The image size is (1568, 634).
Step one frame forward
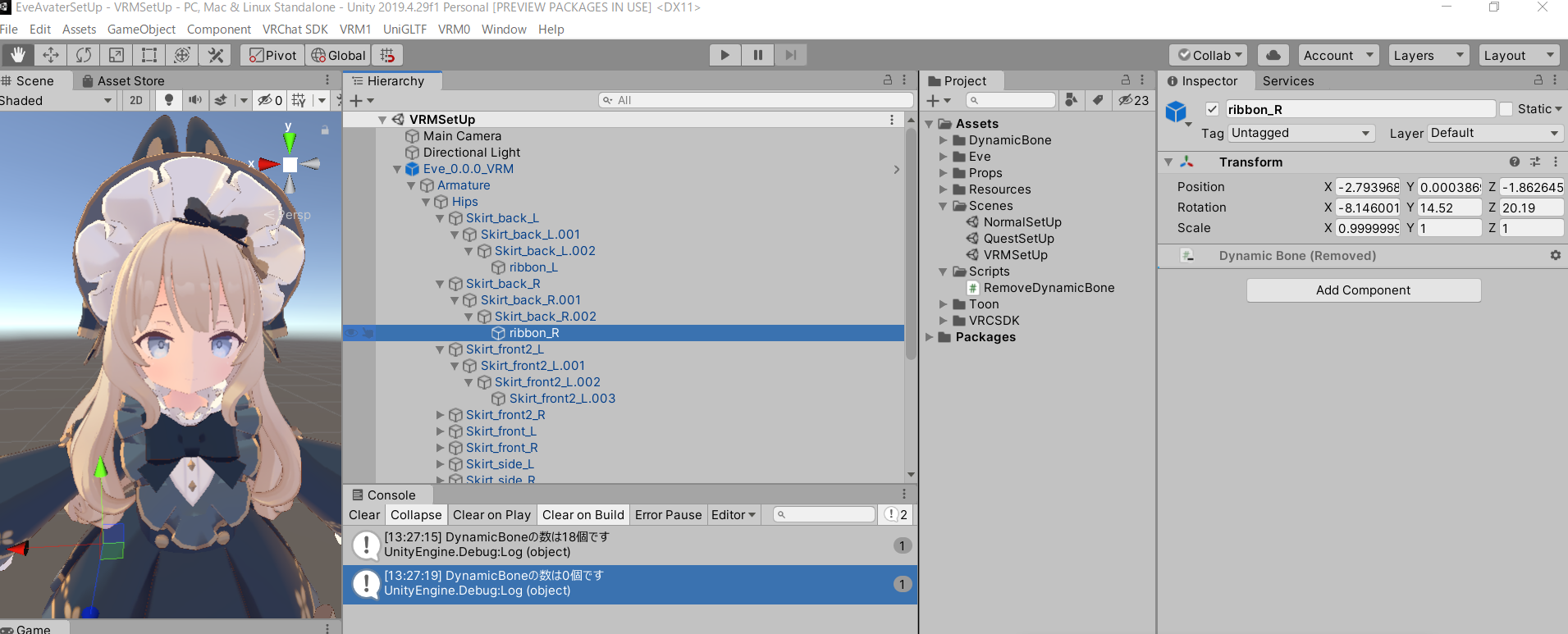click(x=790, y=55)
